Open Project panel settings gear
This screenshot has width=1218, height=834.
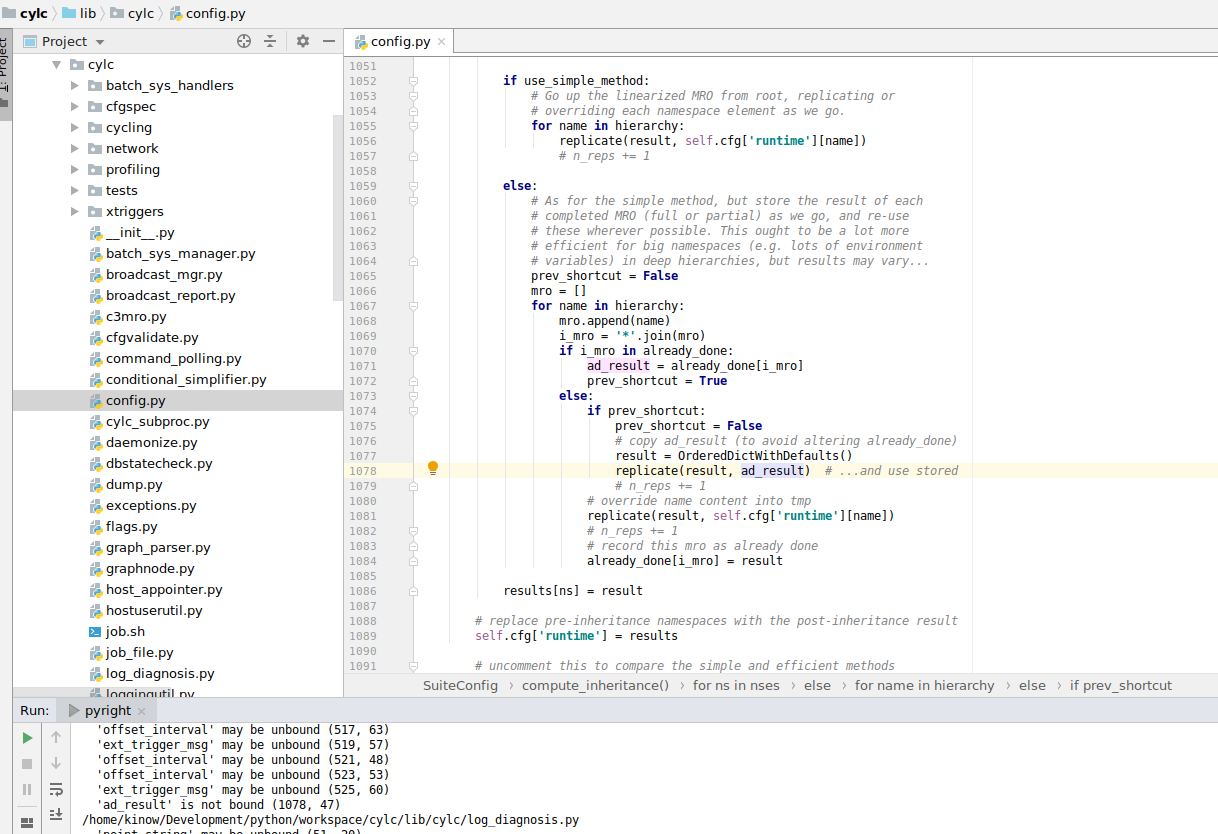pos(303,41)
